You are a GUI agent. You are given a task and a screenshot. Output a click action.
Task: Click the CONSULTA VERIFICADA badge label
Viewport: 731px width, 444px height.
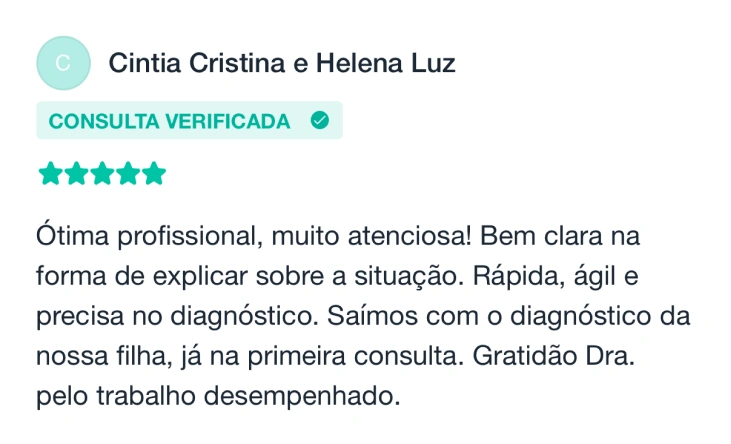pos(170,121)
